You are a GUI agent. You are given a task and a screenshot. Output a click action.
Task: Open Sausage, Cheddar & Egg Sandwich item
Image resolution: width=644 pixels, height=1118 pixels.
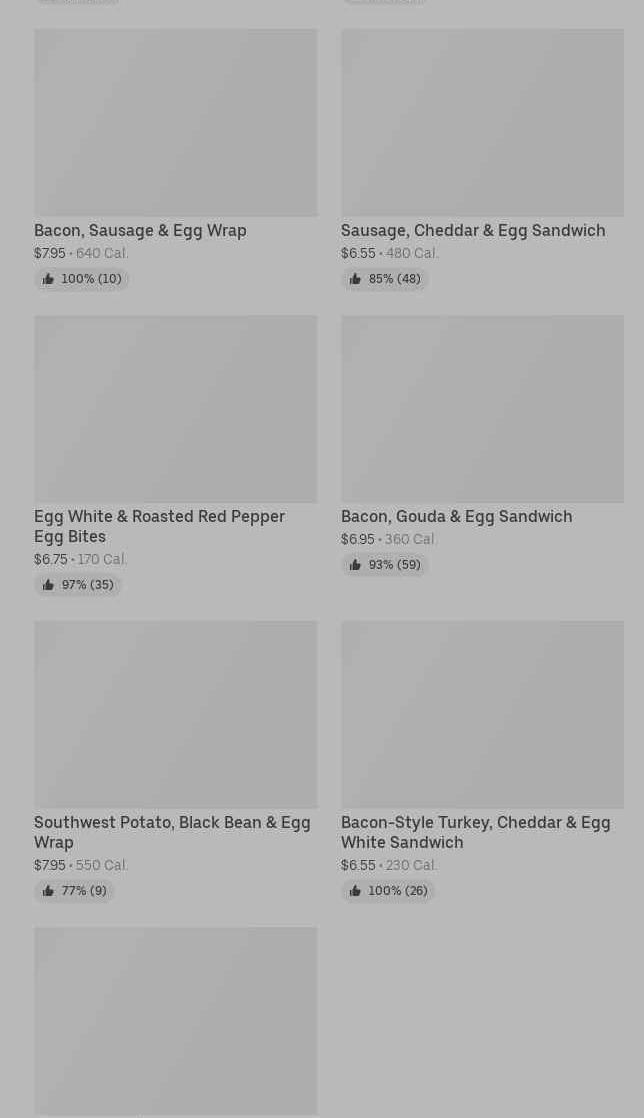point(472,231)
